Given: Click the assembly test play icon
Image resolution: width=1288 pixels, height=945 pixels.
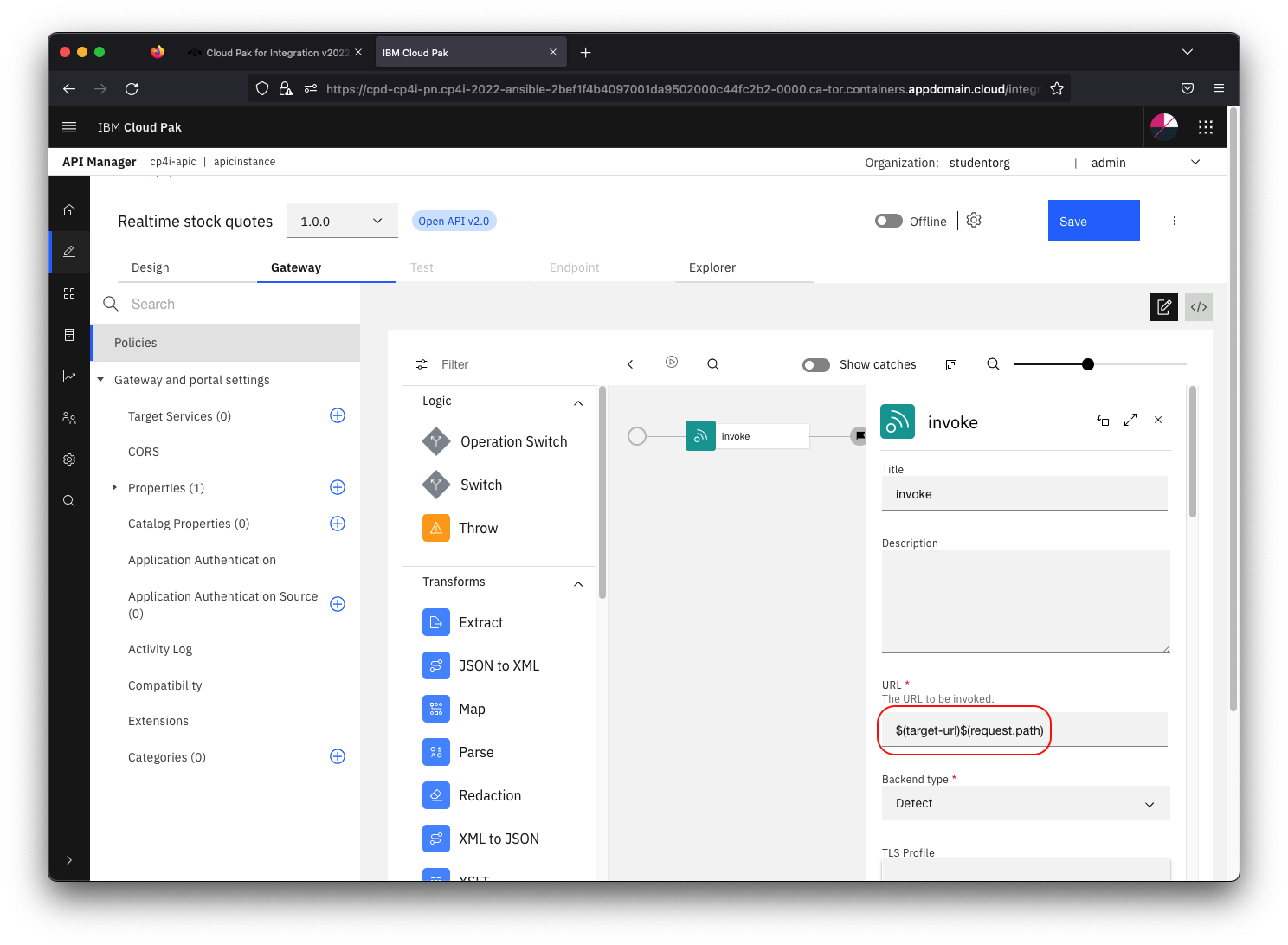Looking at the screenshot, I should pyautogui.click(x=672, y=363).
